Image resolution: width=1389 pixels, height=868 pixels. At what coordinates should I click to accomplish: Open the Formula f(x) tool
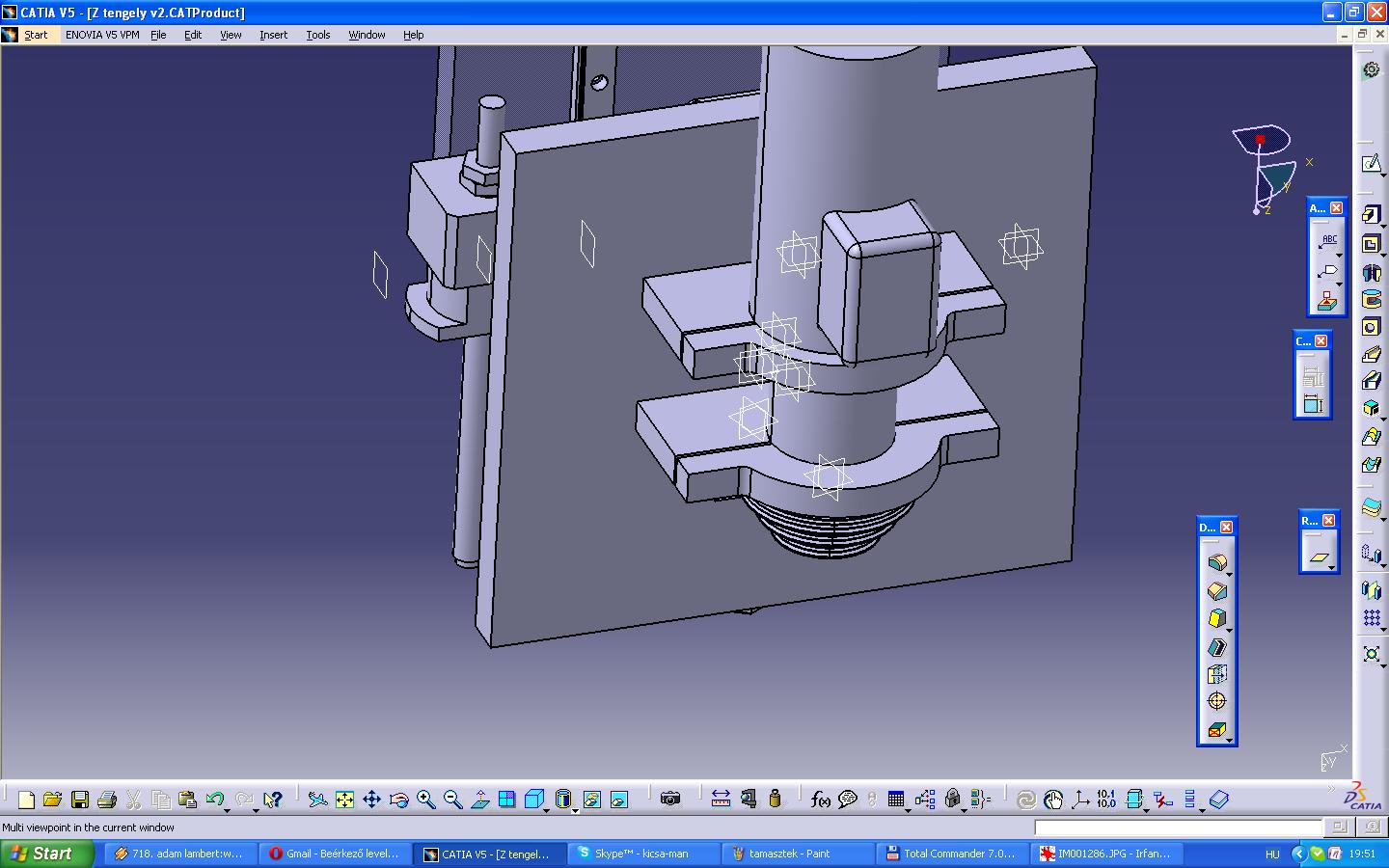[820, 800]
